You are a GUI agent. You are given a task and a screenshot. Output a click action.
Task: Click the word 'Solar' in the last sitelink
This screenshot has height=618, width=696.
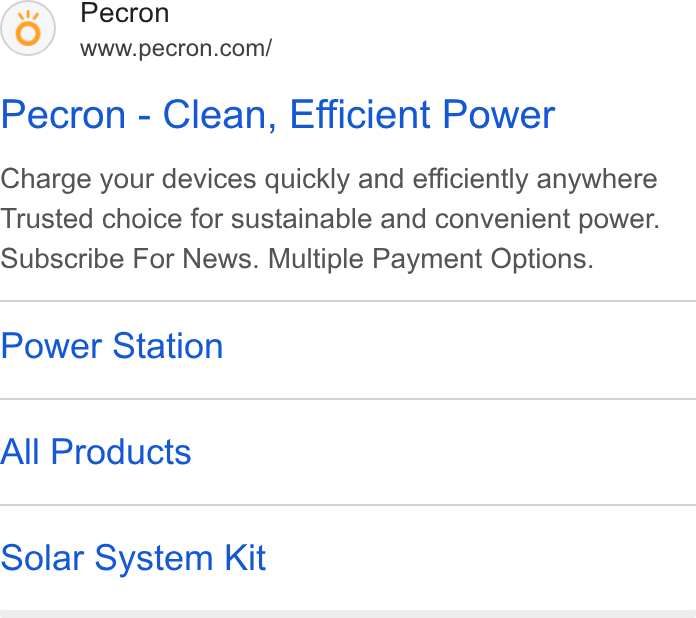(43, 558)
